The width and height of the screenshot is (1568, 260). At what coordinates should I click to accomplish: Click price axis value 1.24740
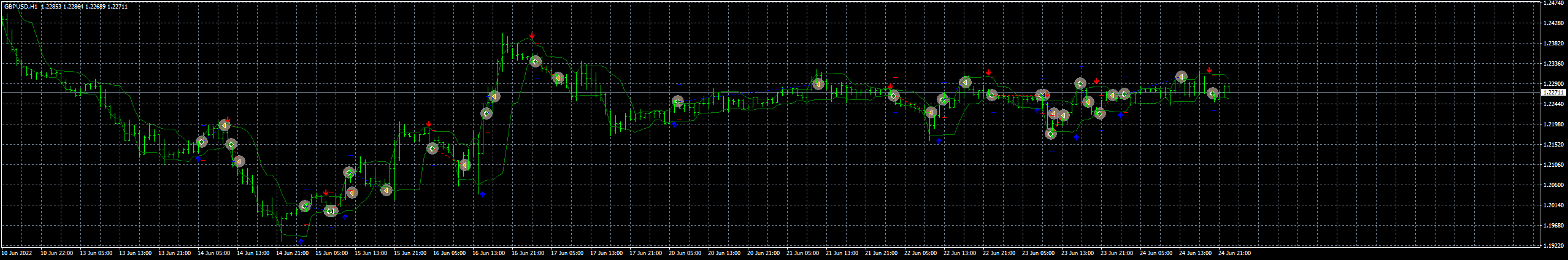coord(1552,3)
